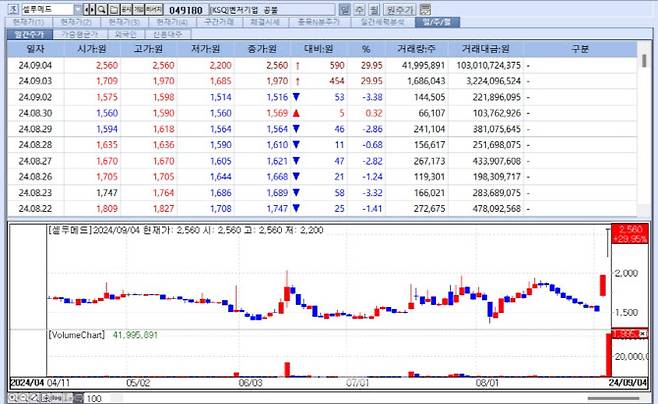Click the large red volume bar for 24/09/04

(608, 354)
